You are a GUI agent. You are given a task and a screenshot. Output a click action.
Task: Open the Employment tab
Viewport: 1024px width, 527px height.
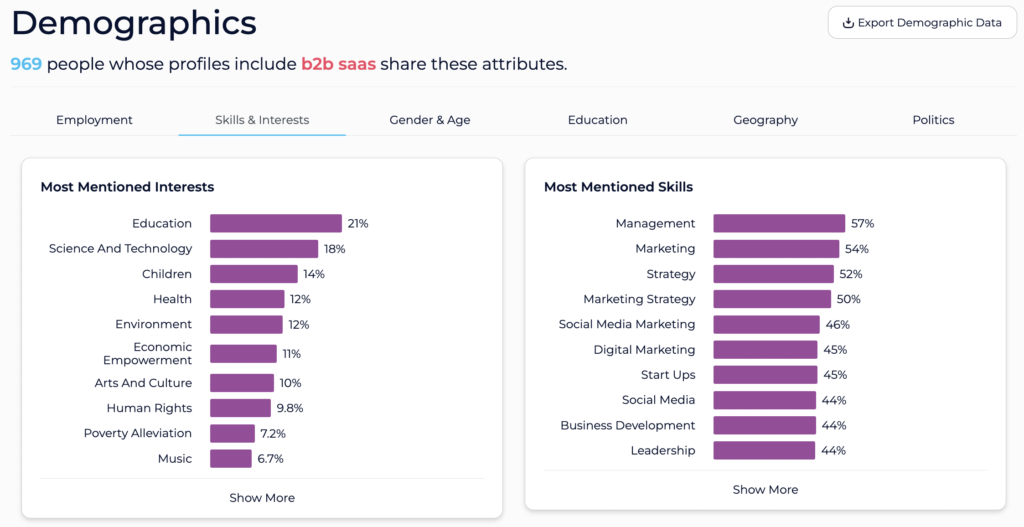pyautogui.click(x=94, y=120)
